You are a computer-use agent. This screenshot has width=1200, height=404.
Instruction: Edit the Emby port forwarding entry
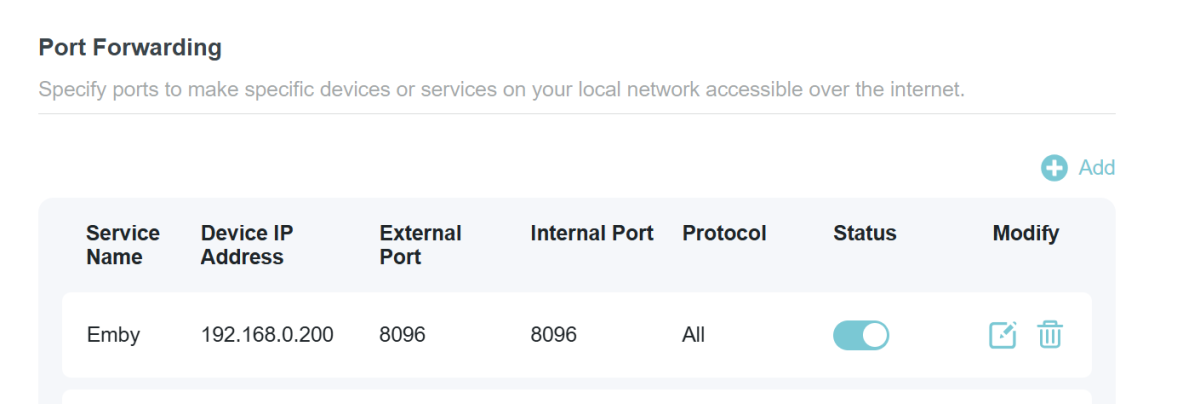tap(1002, 335)
